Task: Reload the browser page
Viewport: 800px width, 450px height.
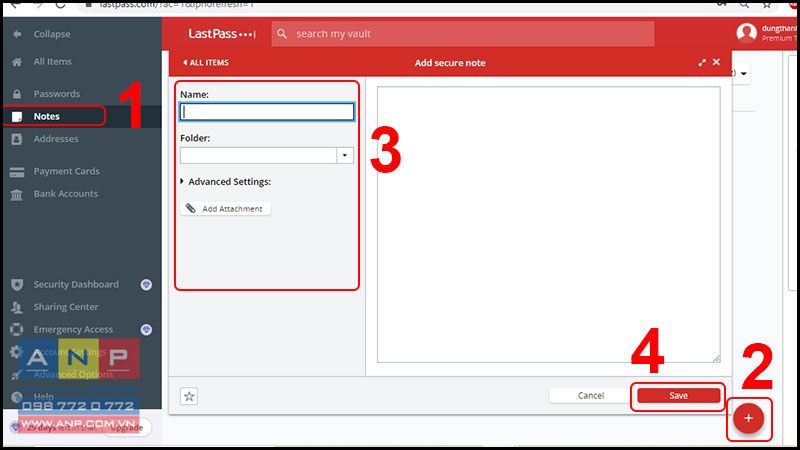Action: (60, 5)
